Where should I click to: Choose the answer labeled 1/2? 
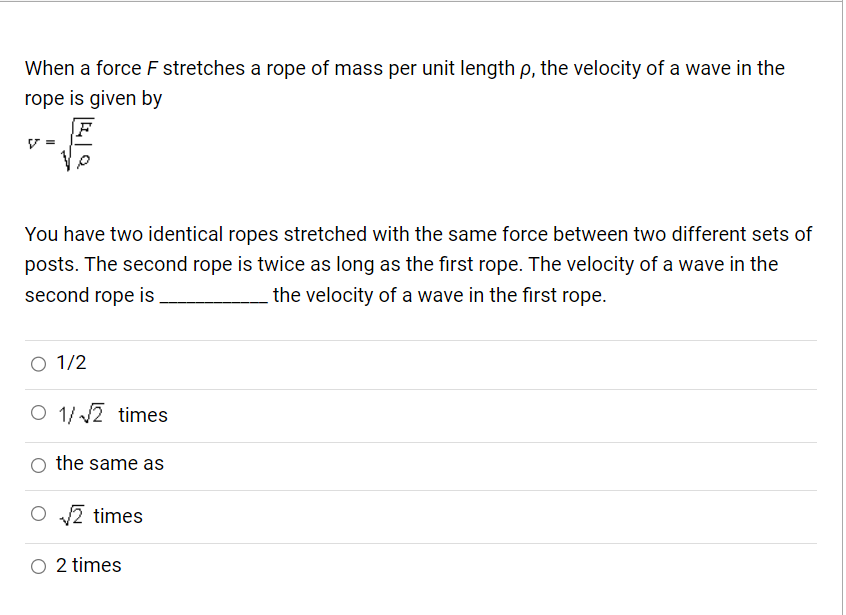click(x=37, y=363)
